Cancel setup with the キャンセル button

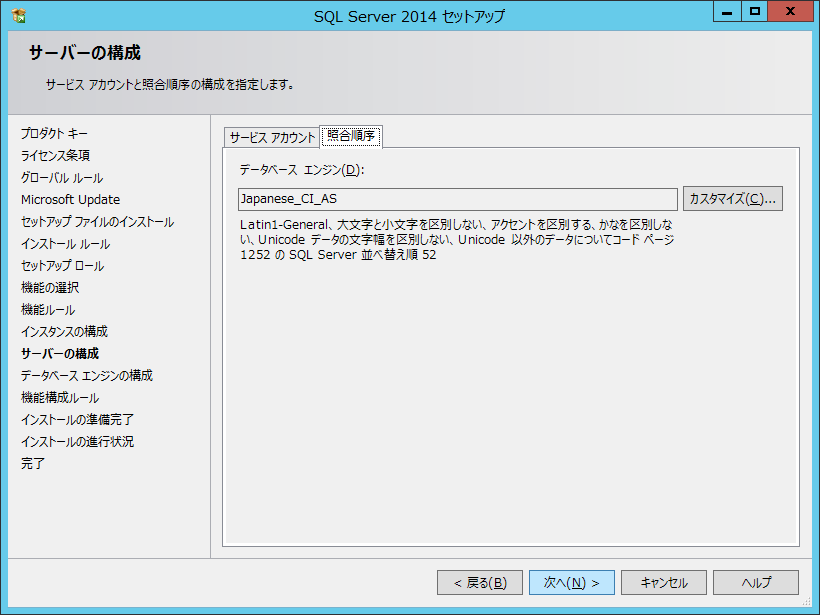point(663,583)
